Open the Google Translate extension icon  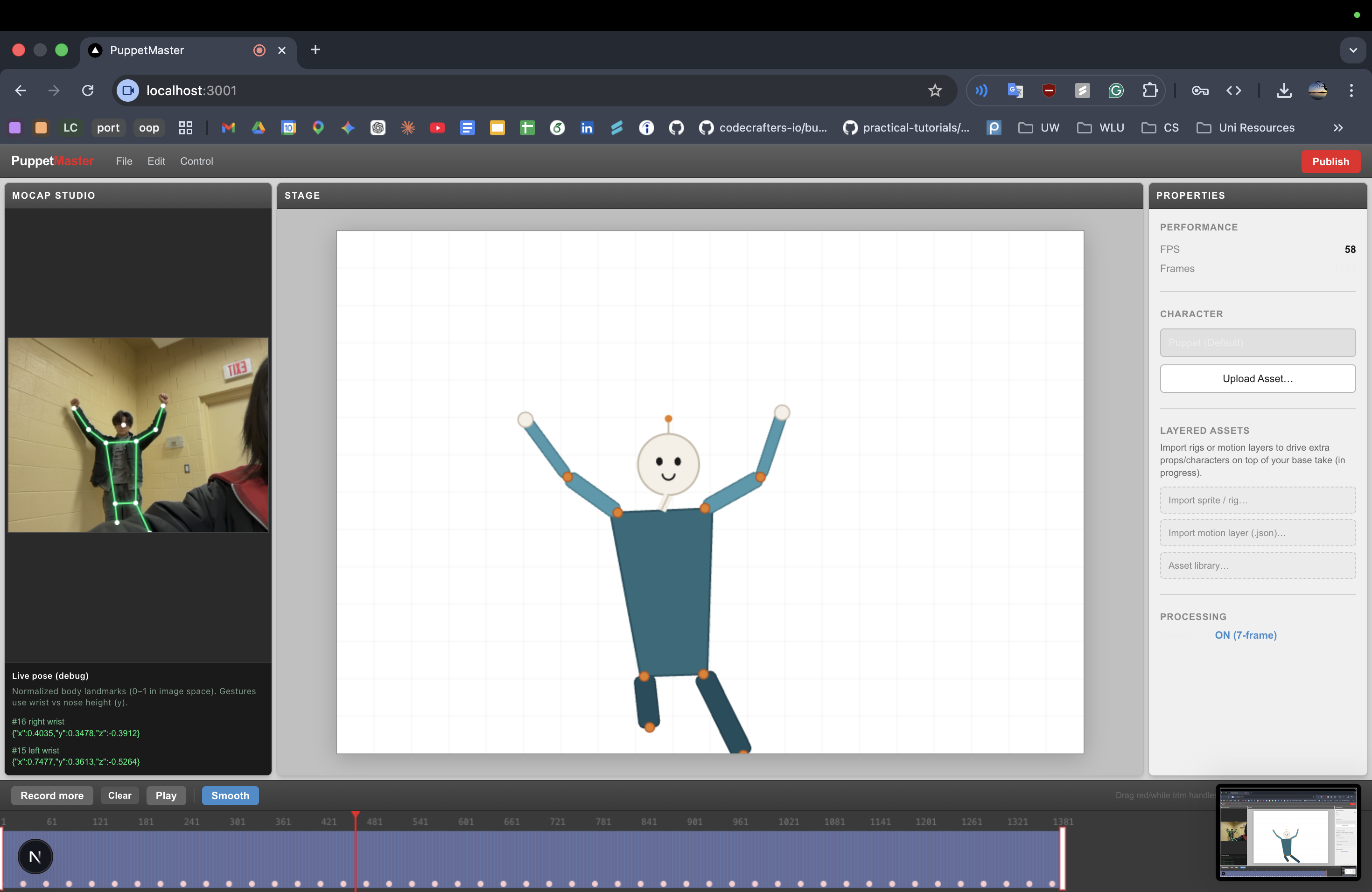(x=1015, y=91)
